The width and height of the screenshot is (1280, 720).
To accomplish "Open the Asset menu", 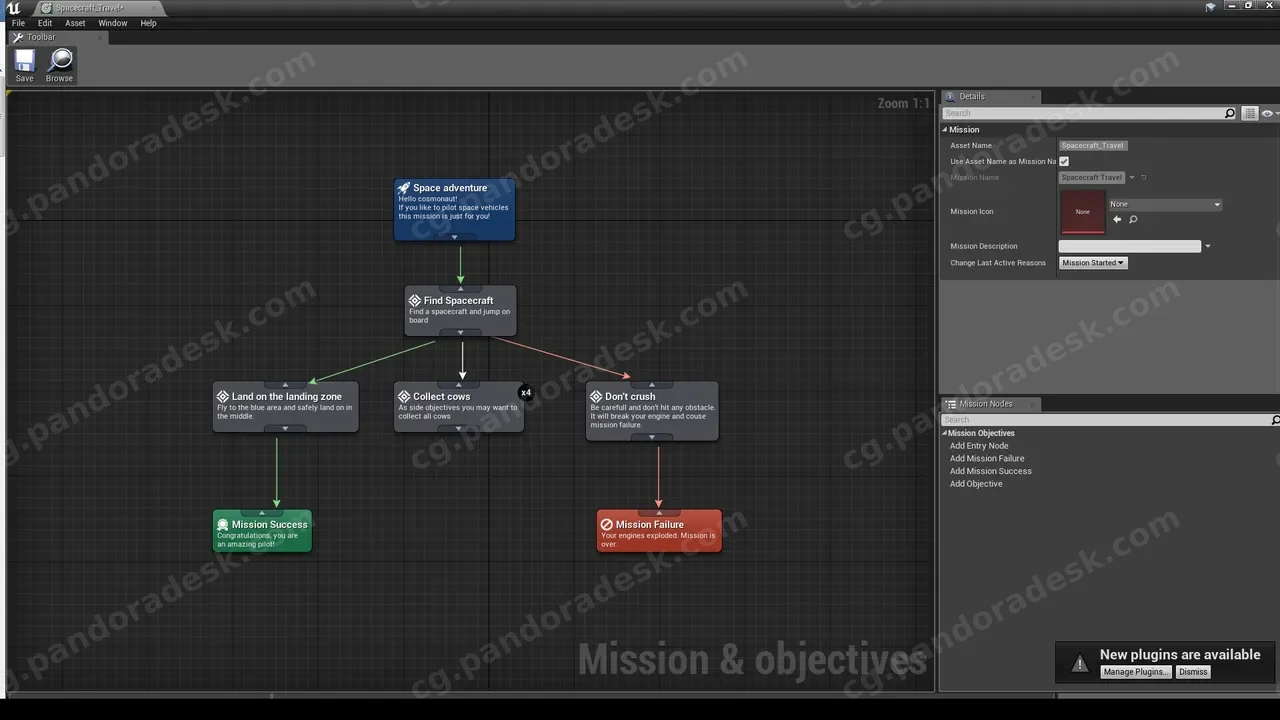I will tap(75, 23).
